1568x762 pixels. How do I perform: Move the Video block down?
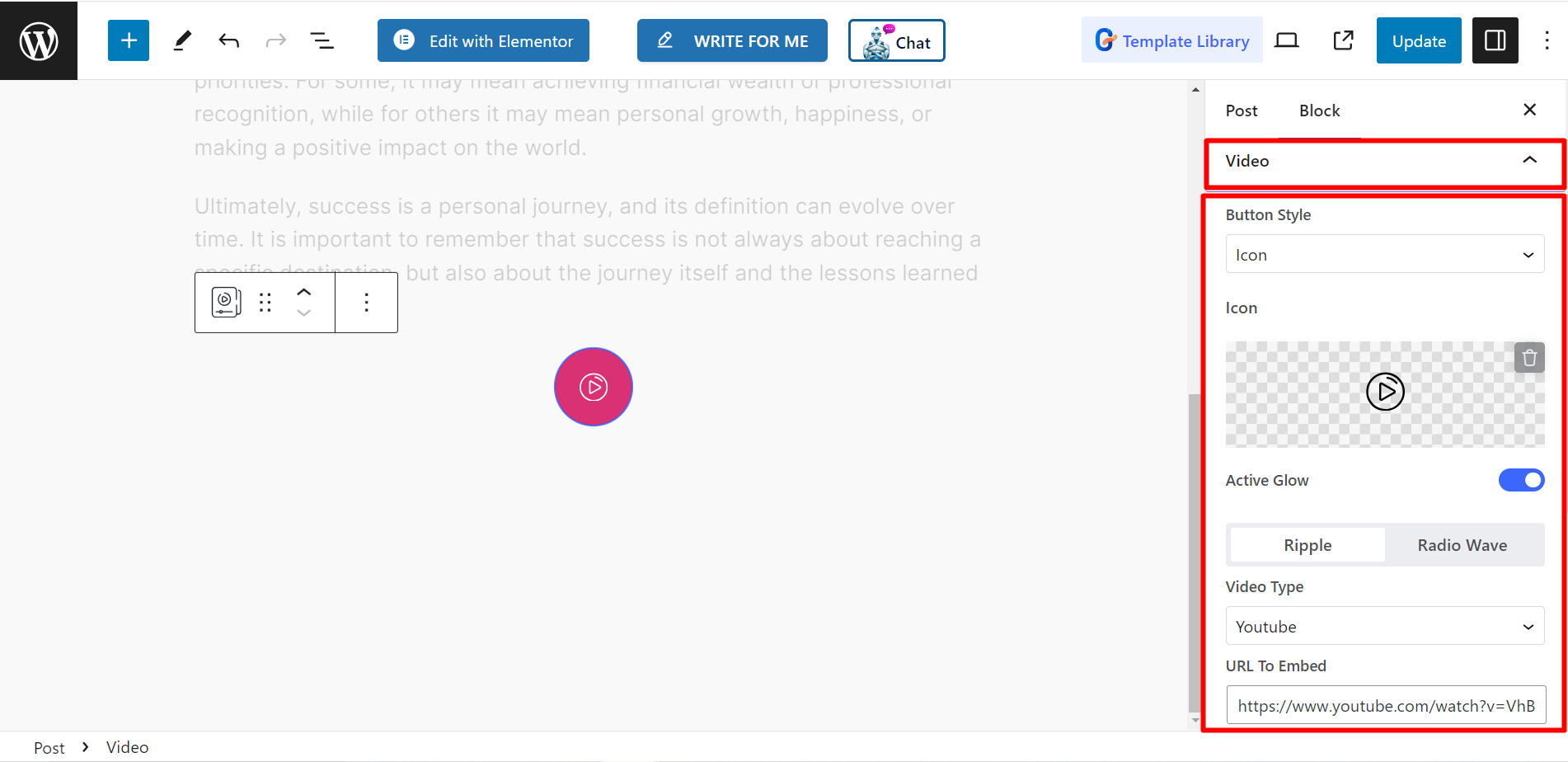[303, 313]
